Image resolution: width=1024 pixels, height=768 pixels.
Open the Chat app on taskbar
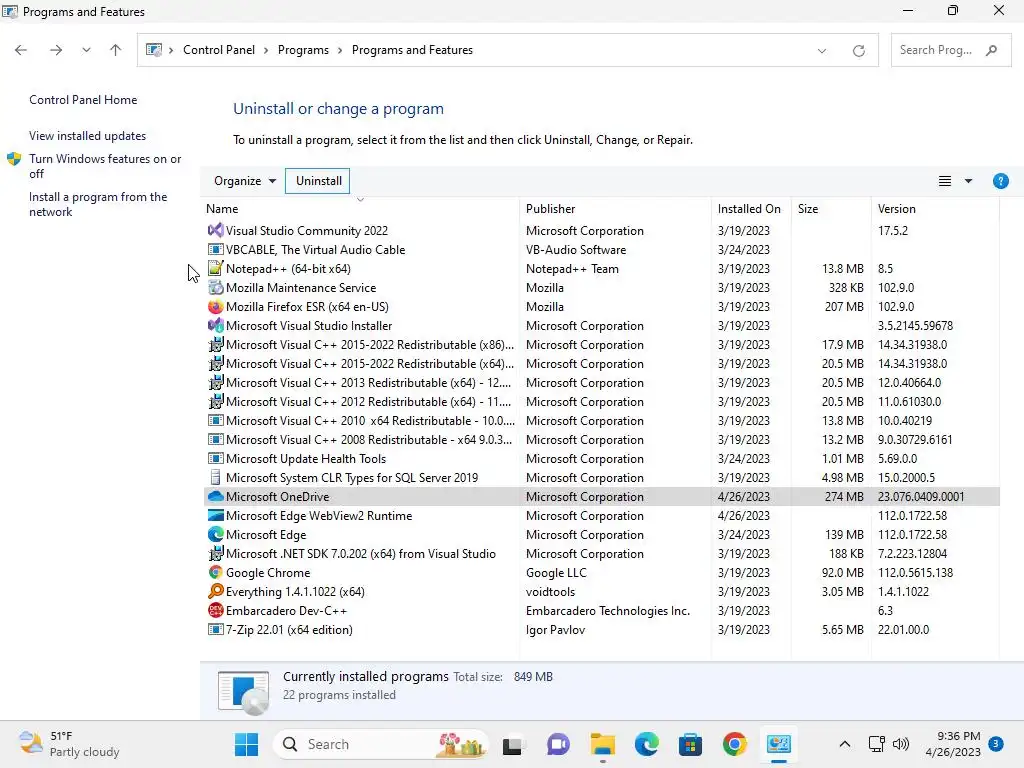click(558, 744)
